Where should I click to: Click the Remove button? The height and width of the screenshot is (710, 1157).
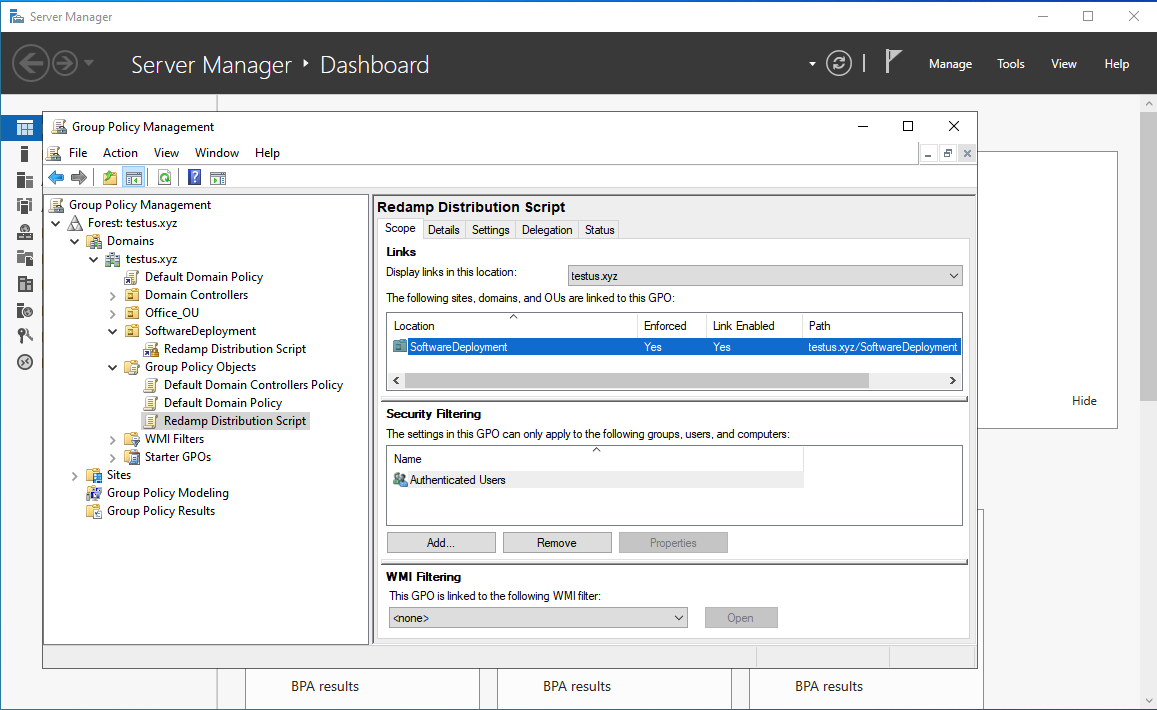556,543
